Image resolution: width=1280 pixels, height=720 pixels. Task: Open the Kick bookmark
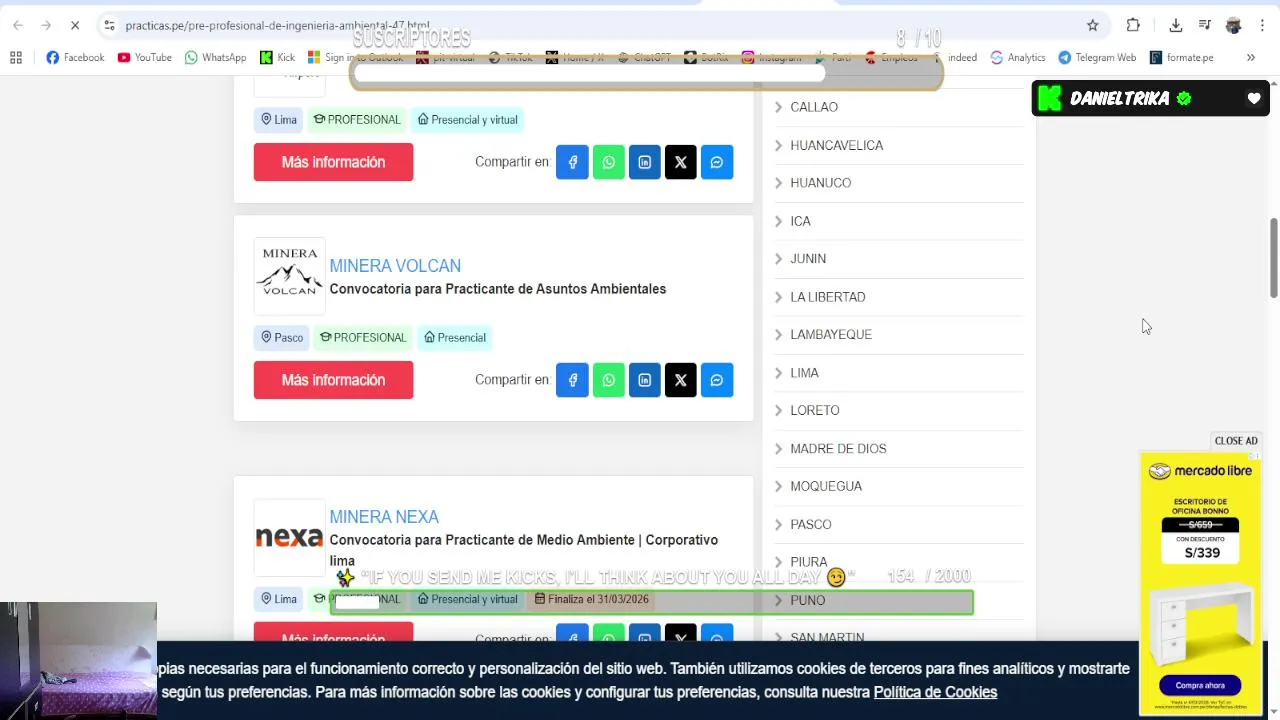point(277,57)
